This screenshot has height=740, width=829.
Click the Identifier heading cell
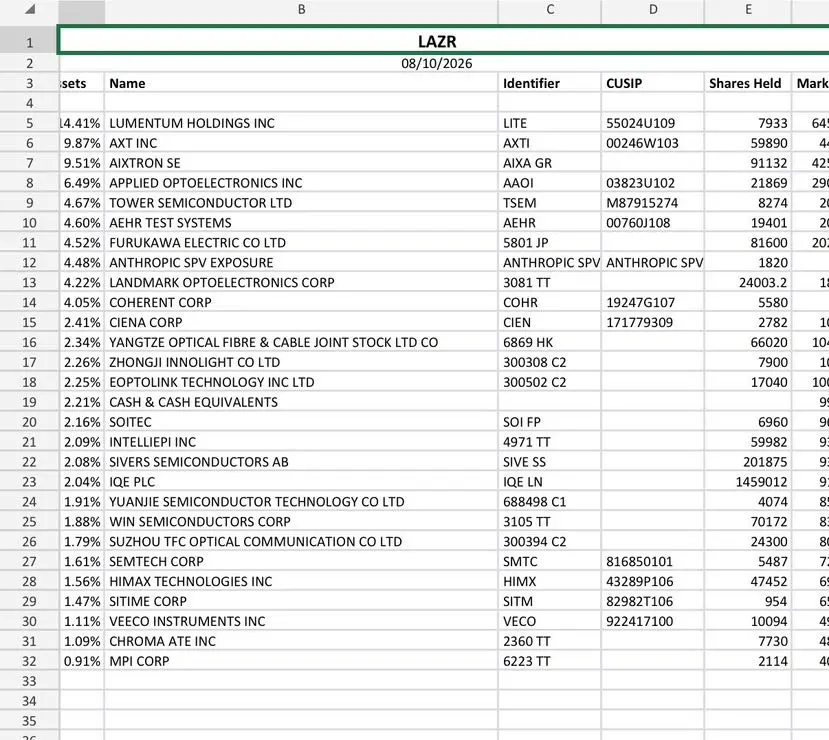(x=549, y=83)
